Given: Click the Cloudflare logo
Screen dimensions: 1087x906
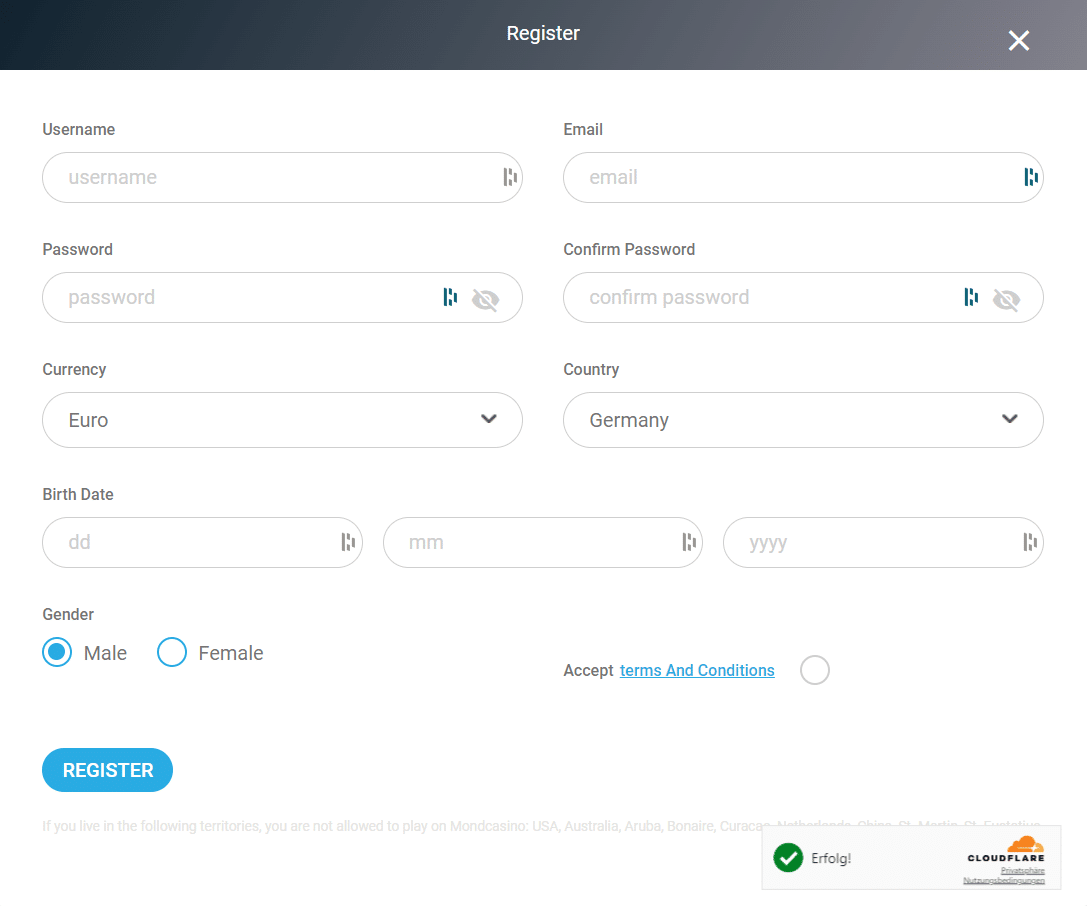Looking at the screenshot, I should [1006, 850].
